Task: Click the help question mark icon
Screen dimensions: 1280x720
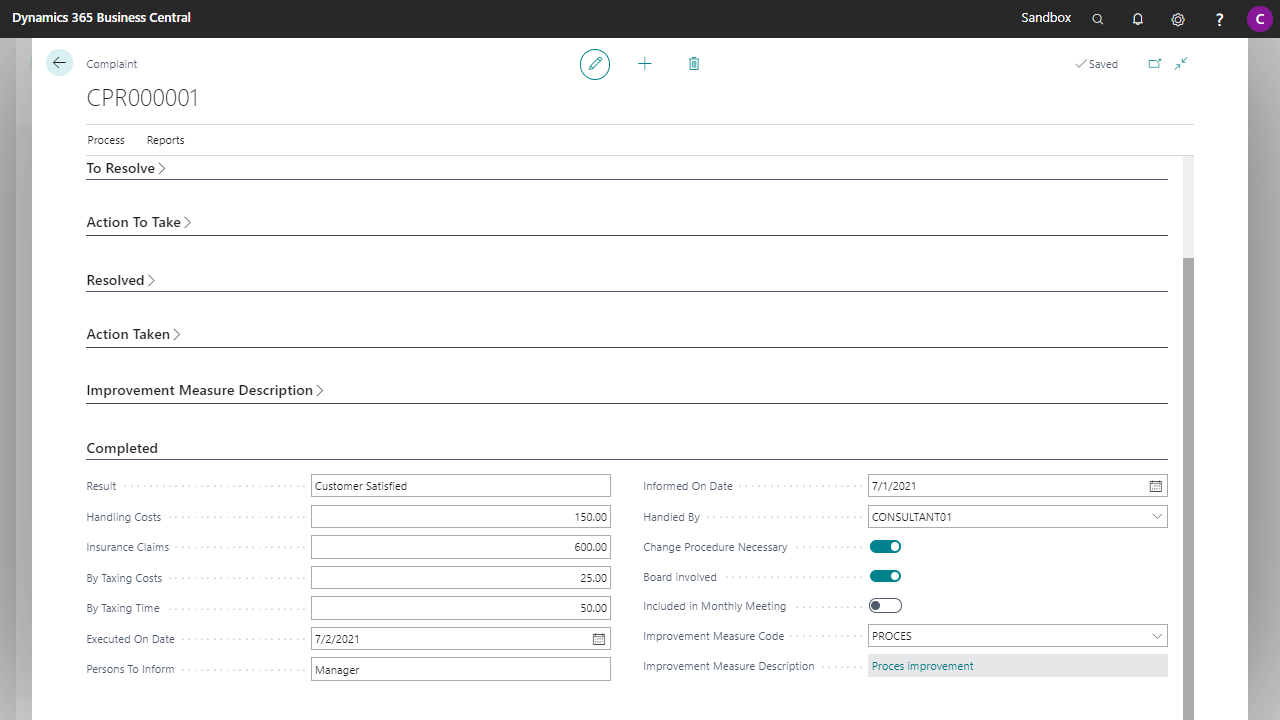Action: click(1219, 19)
